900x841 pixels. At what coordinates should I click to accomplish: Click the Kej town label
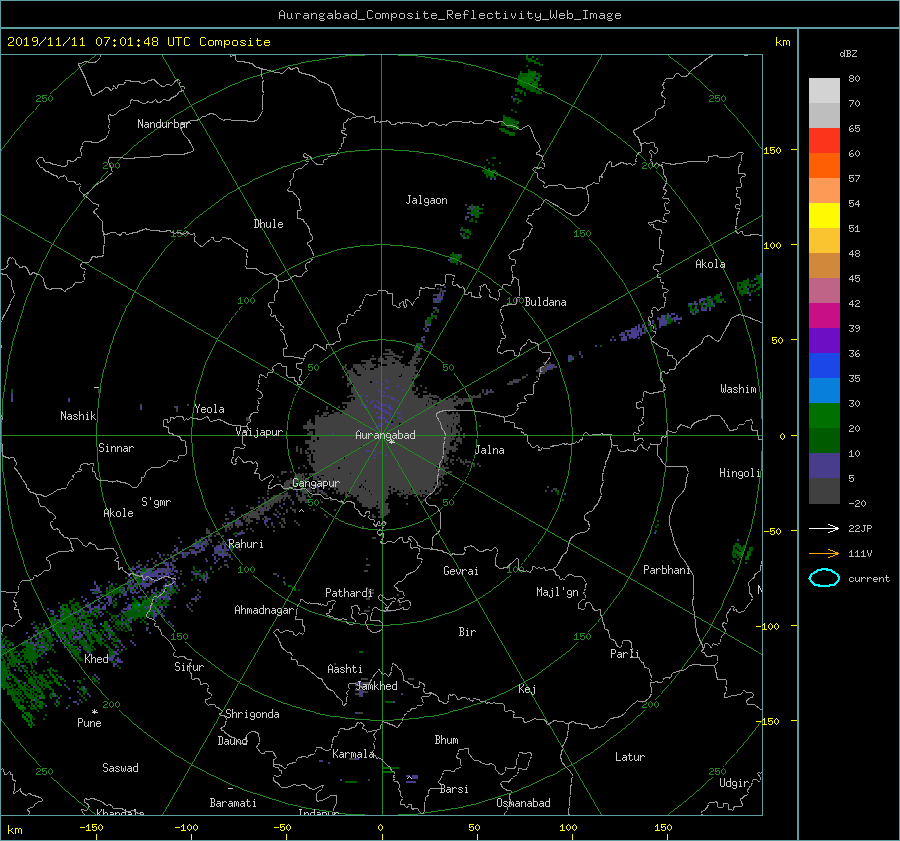[x=527, y=689]
